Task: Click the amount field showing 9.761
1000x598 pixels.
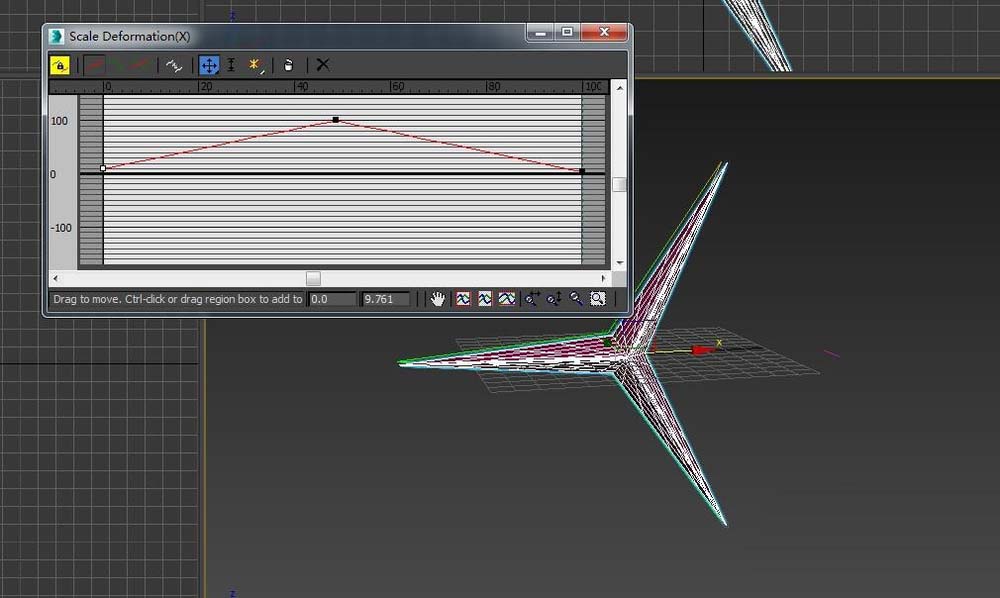Action: 385,299
